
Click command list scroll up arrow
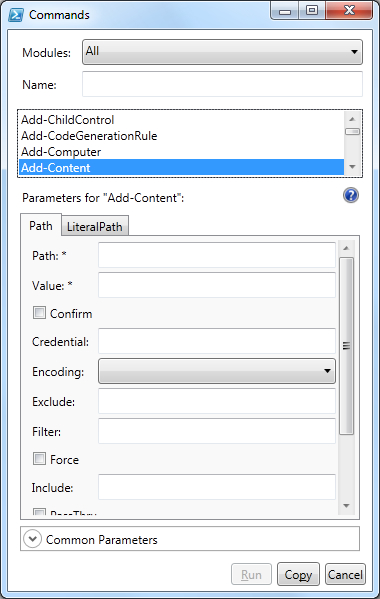tap(352, 119)
